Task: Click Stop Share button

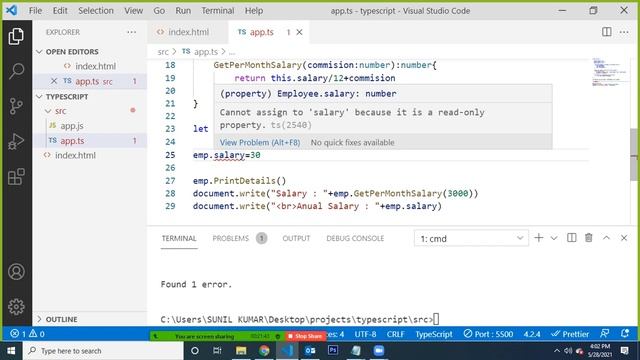Action: pos(305,336)
